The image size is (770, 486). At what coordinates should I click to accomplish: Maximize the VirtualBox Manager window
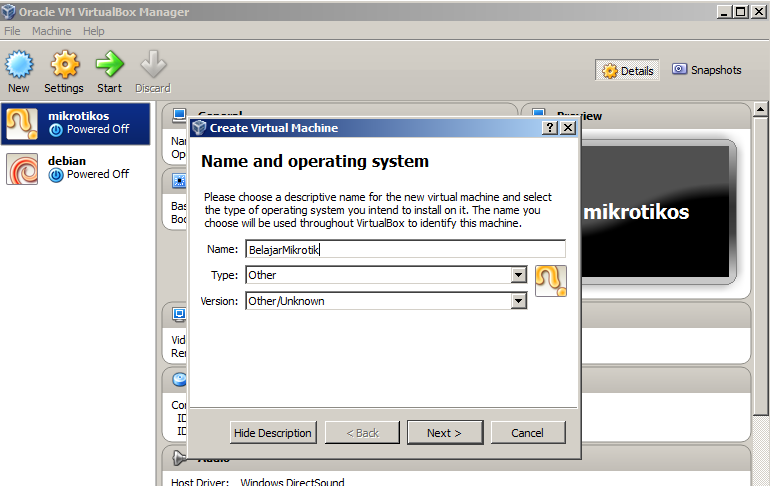[x=741, y=11]
